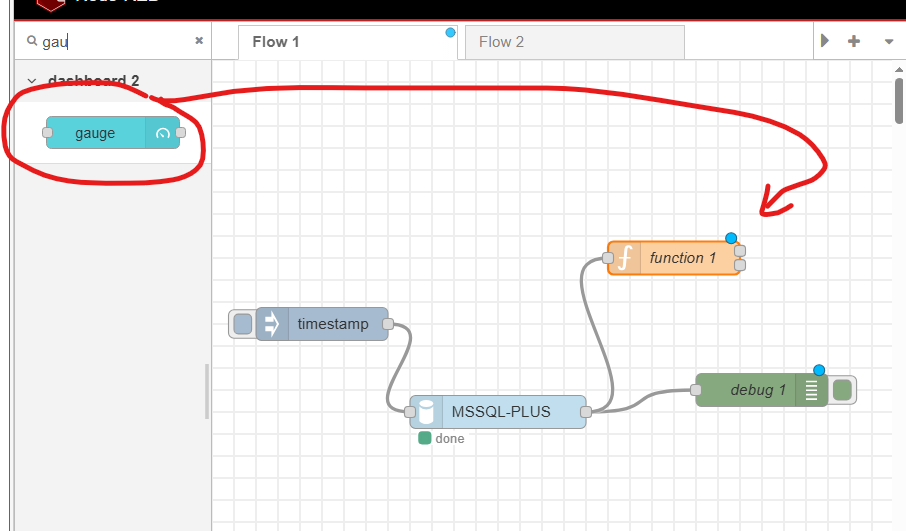The image size is (906, 531).
Task: Select the Flow 1 tab
Action: 276,42
